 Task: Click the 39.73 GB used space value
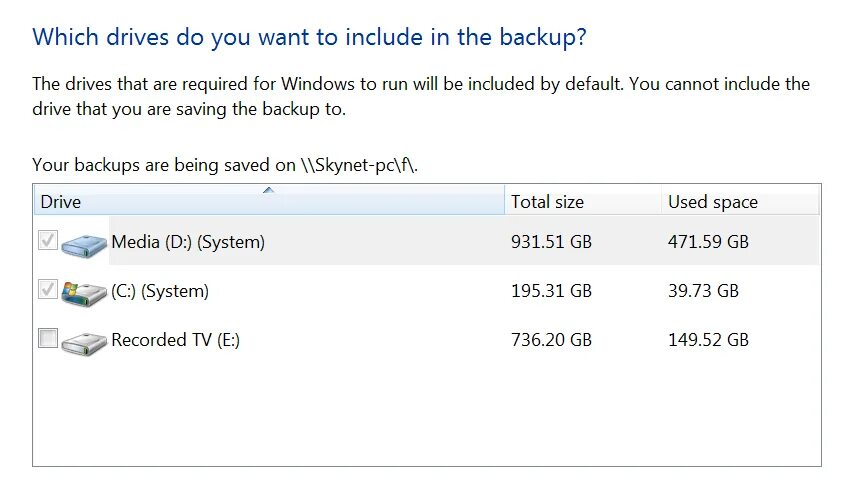click(x=703, y=291)
